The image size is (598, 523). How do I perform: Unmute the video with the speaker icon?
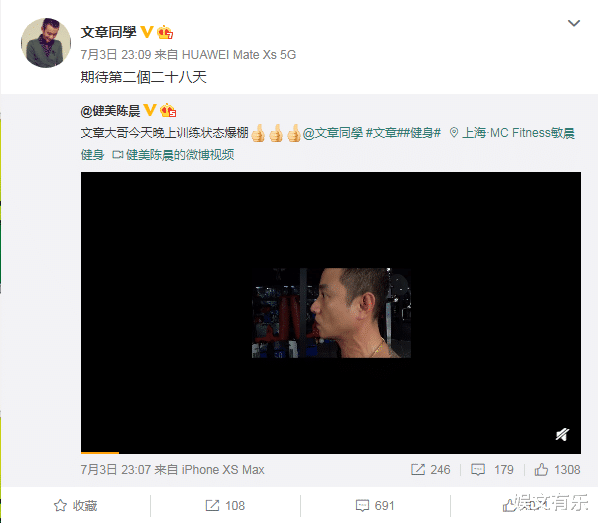[562, 434]
